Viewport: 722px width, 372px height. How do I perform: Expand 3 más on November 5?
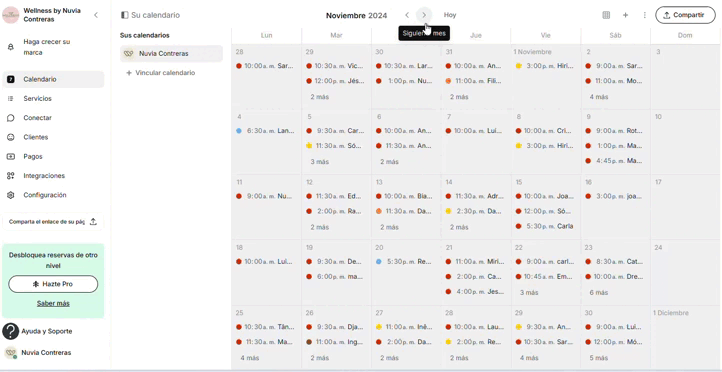click(320, 162)
